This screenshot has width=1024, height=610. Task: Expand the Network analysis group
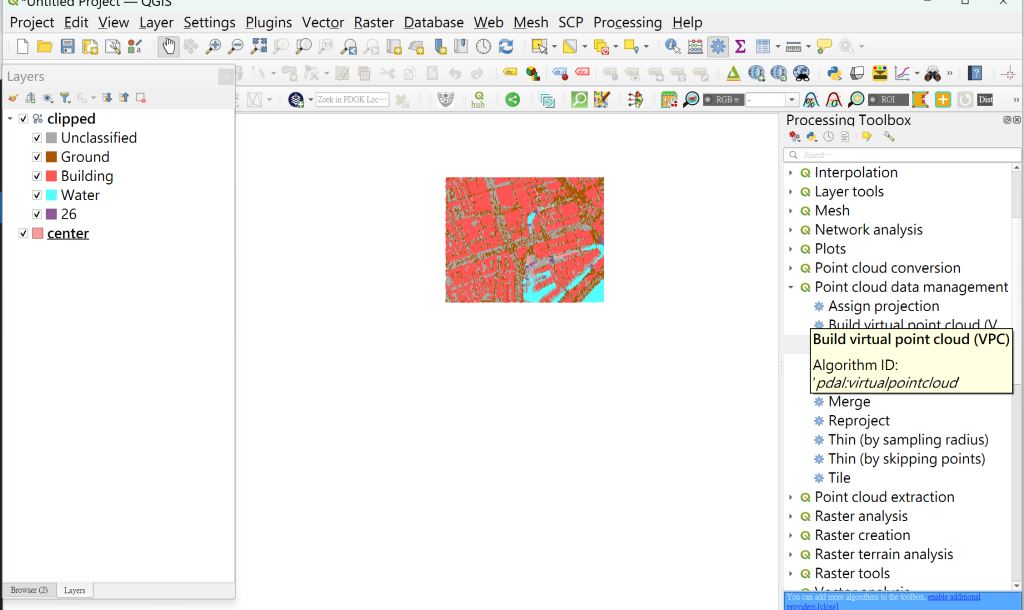point(791,230)
